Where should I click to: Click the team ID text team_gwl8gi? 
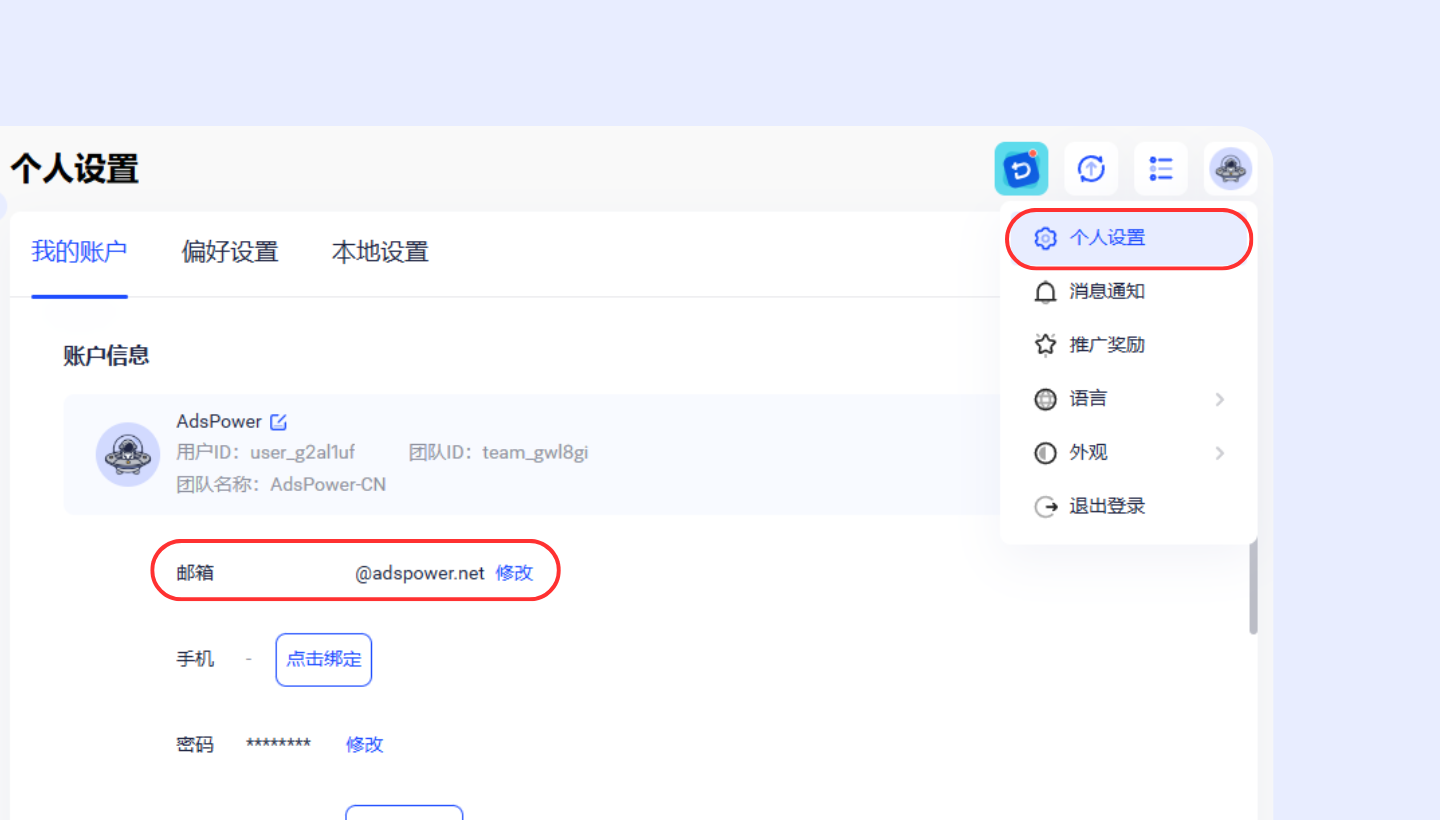click(535, 453)
